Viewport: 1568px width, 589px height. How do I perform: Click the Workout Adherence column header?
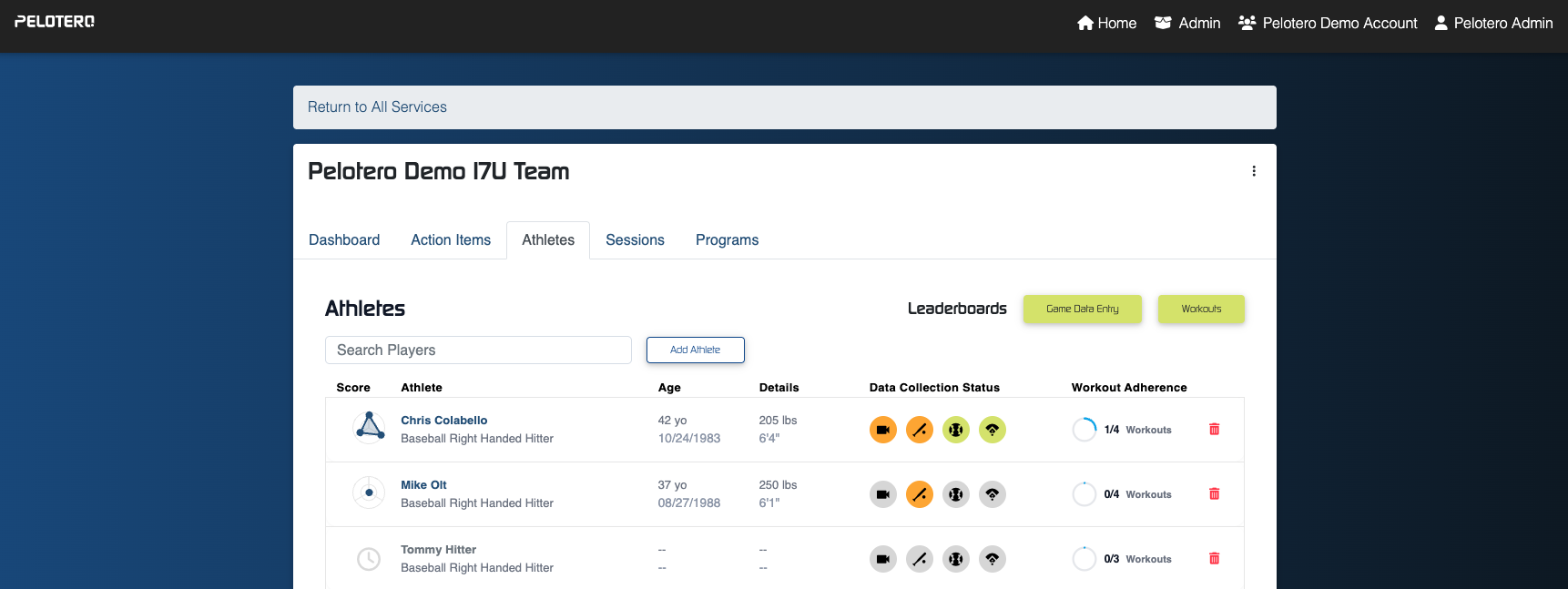point(1129,387)
